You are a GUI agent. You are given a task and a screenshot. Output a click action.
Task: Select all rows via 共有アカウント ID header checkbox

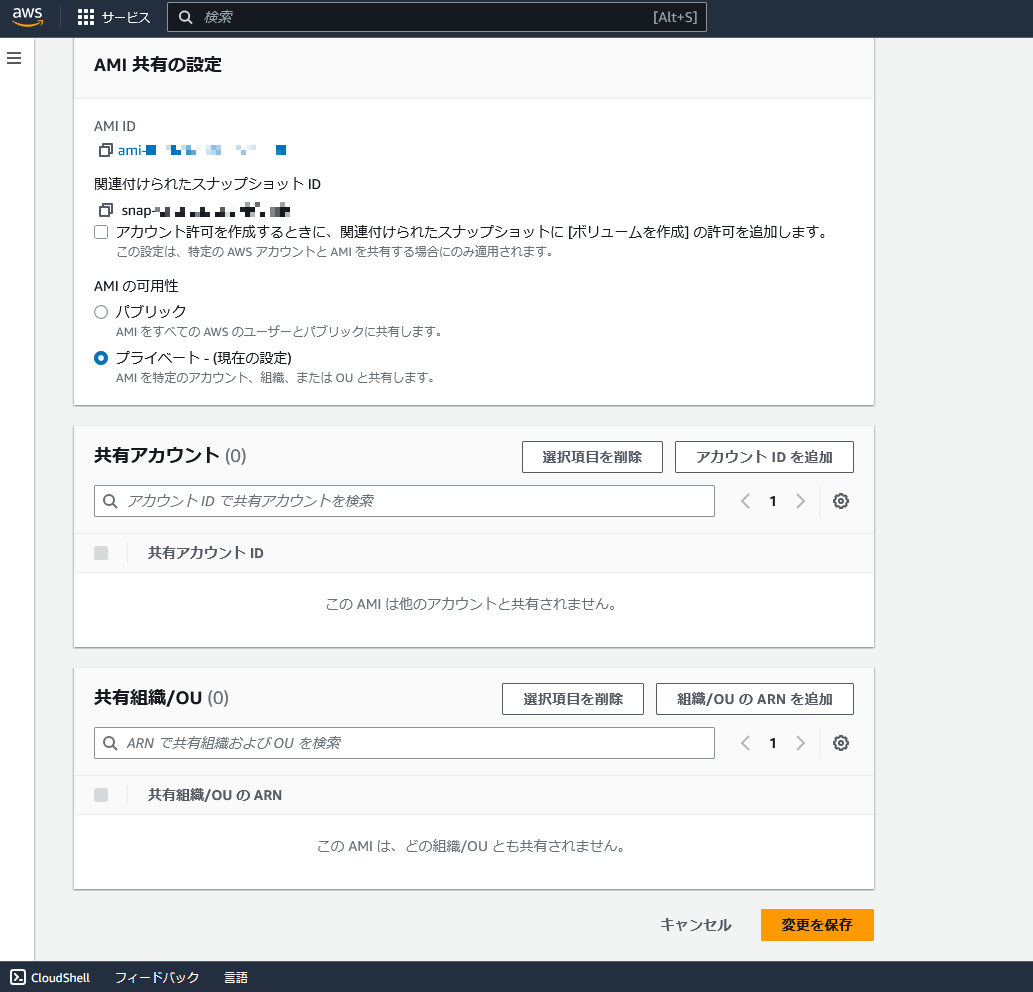point(100,552)
